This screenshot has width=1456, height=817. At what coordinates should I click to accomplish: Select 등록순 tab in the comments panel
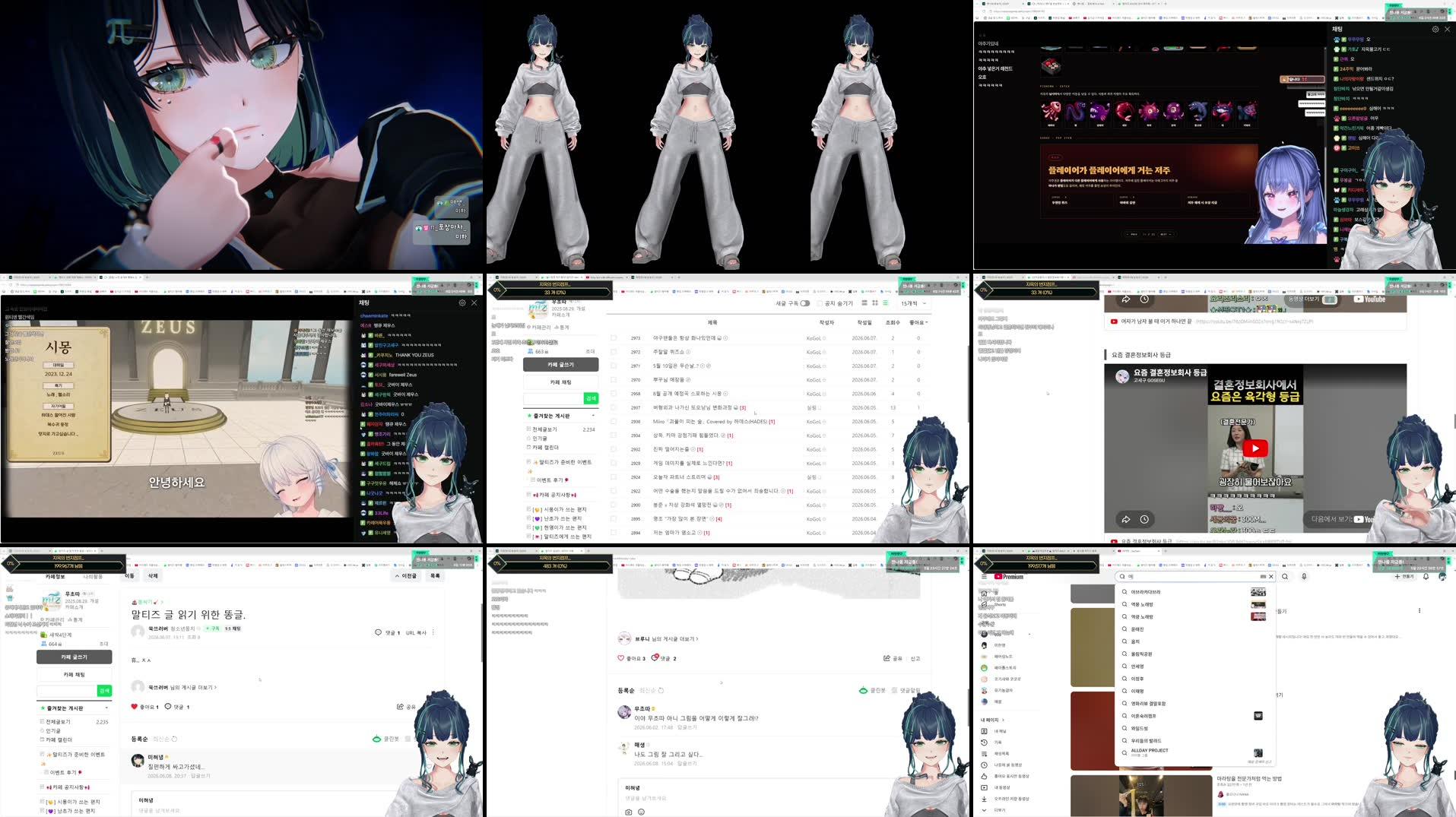point(626,690)
